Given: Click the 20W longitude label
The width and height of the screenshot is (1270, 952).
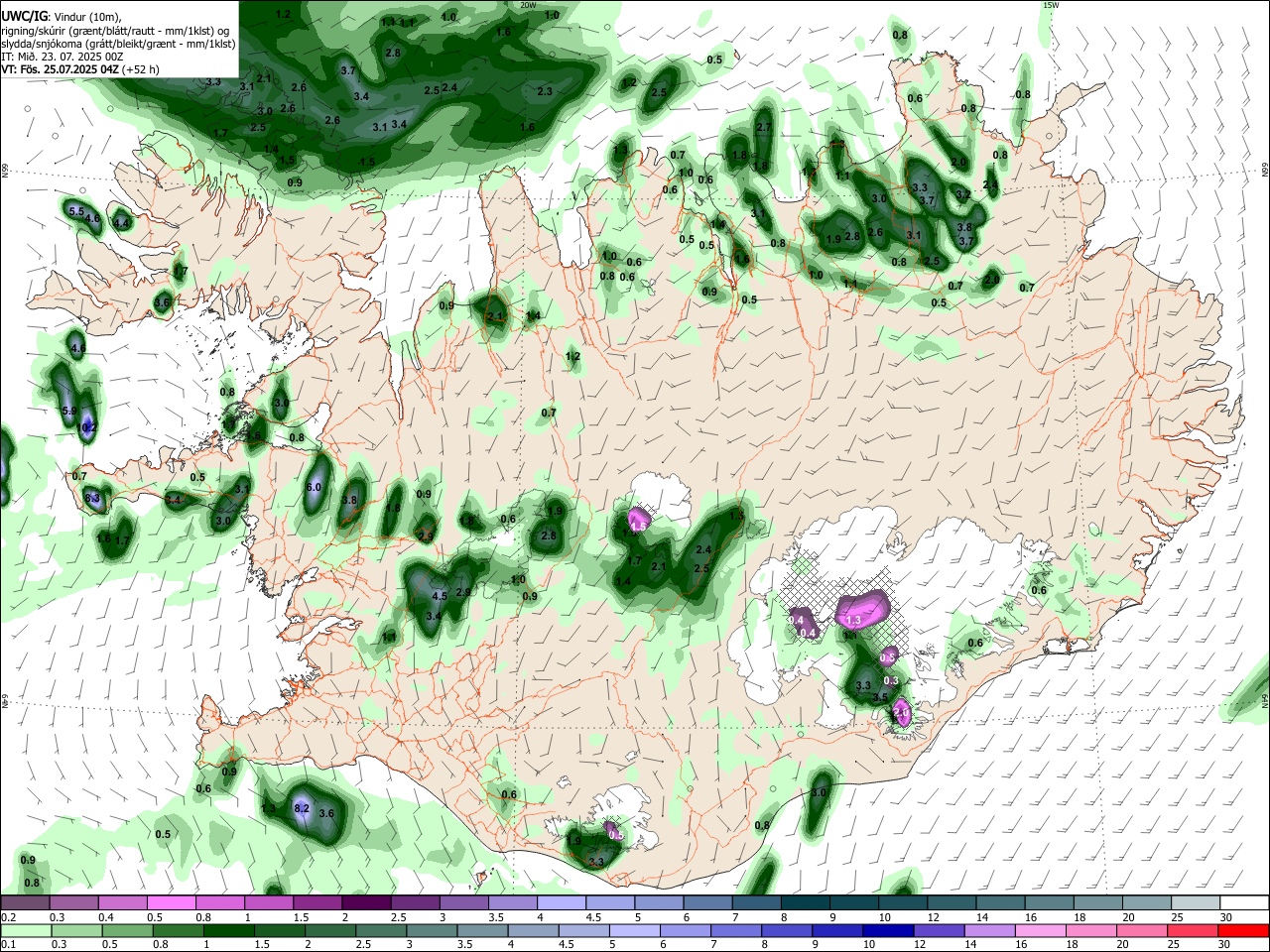Looking at the screenshot, I should pyautogui.click(x=527, y=5).
